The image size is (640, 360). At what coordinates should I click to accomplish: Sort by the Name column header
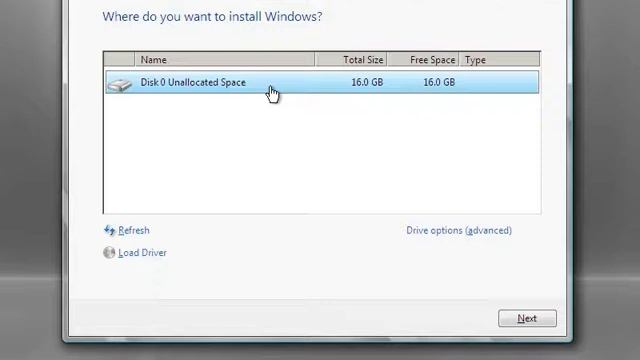(224, 60)
